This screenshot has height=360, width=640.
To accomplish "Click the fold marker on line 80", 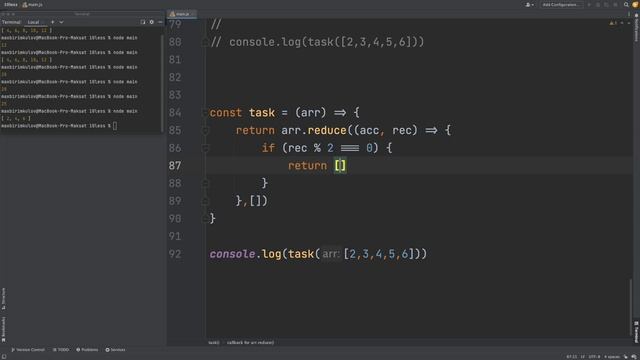I will tap(205, 42).
